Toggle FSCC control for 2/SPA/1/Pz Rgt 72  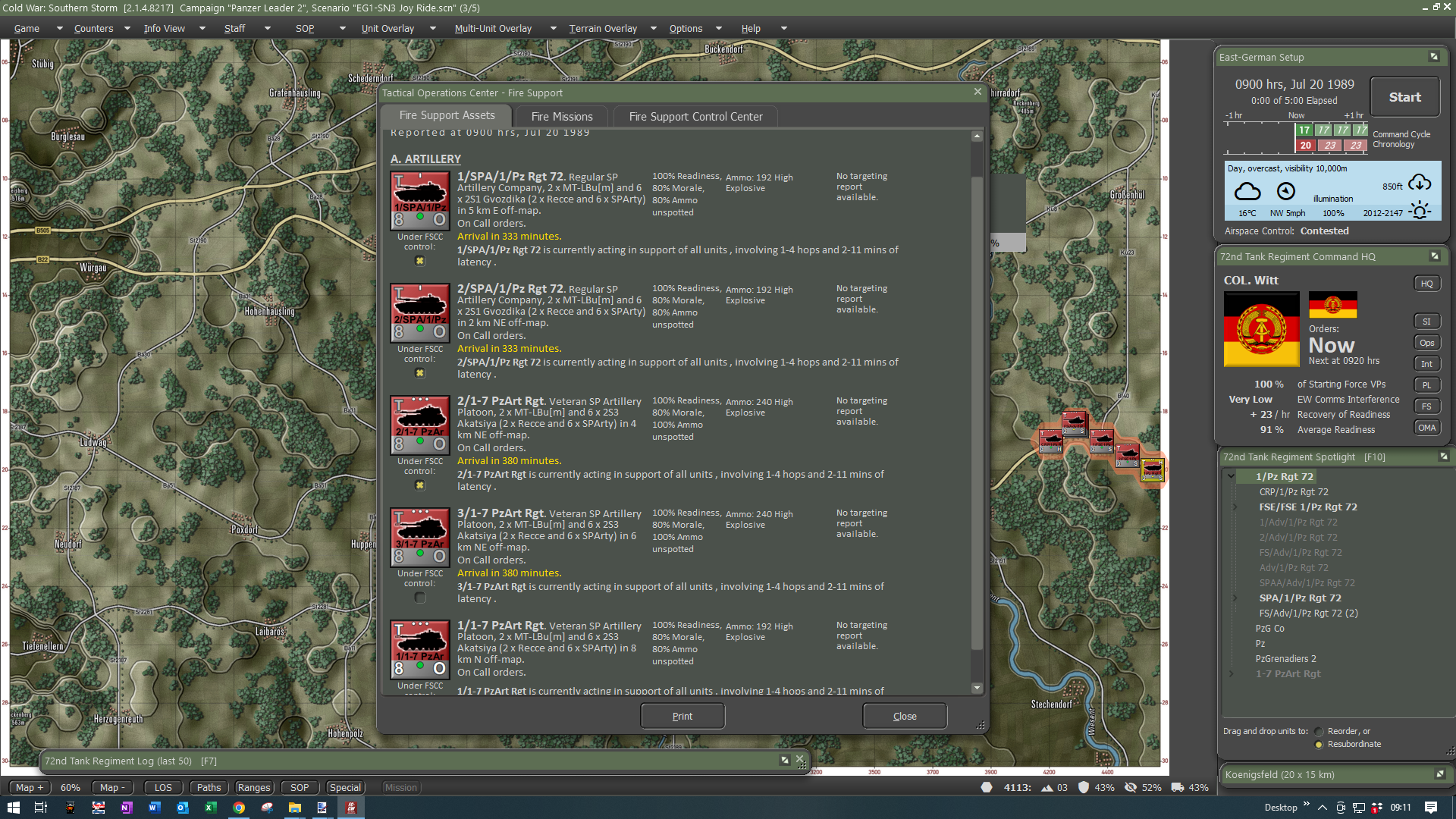point(419,373)
